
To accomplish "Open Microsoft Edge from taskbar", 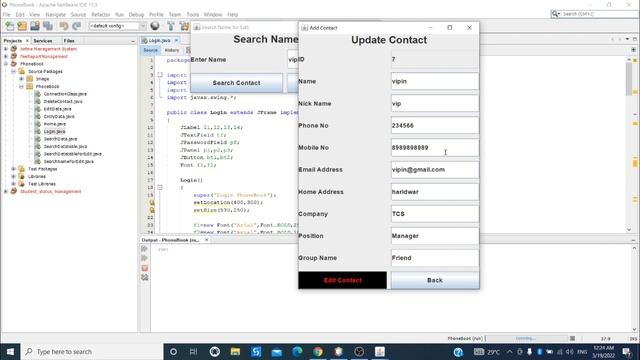I will (x=297, y=351).
